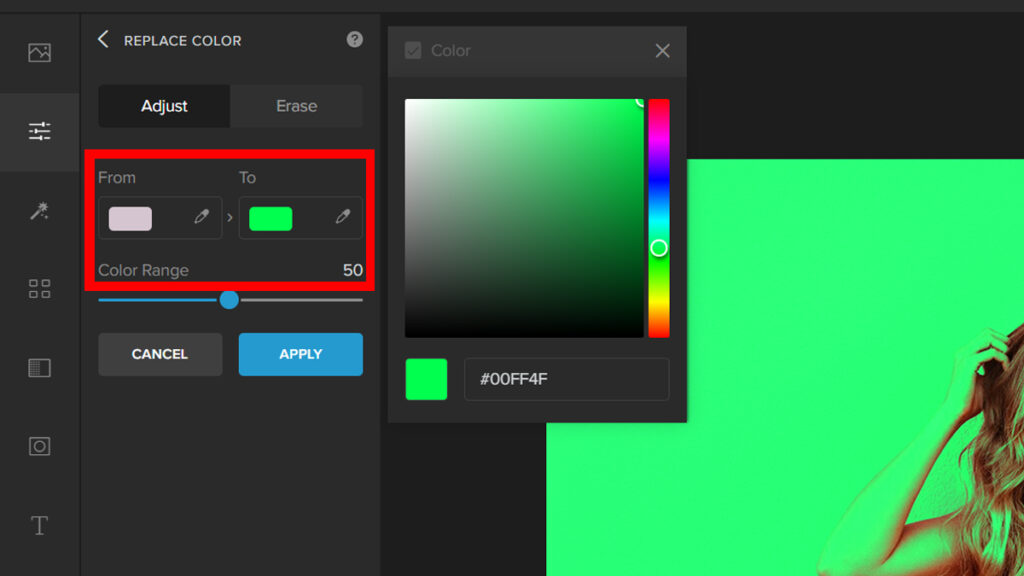
Task: Open the Elements grid icon in sidebar
Action: tap(40, 289)
